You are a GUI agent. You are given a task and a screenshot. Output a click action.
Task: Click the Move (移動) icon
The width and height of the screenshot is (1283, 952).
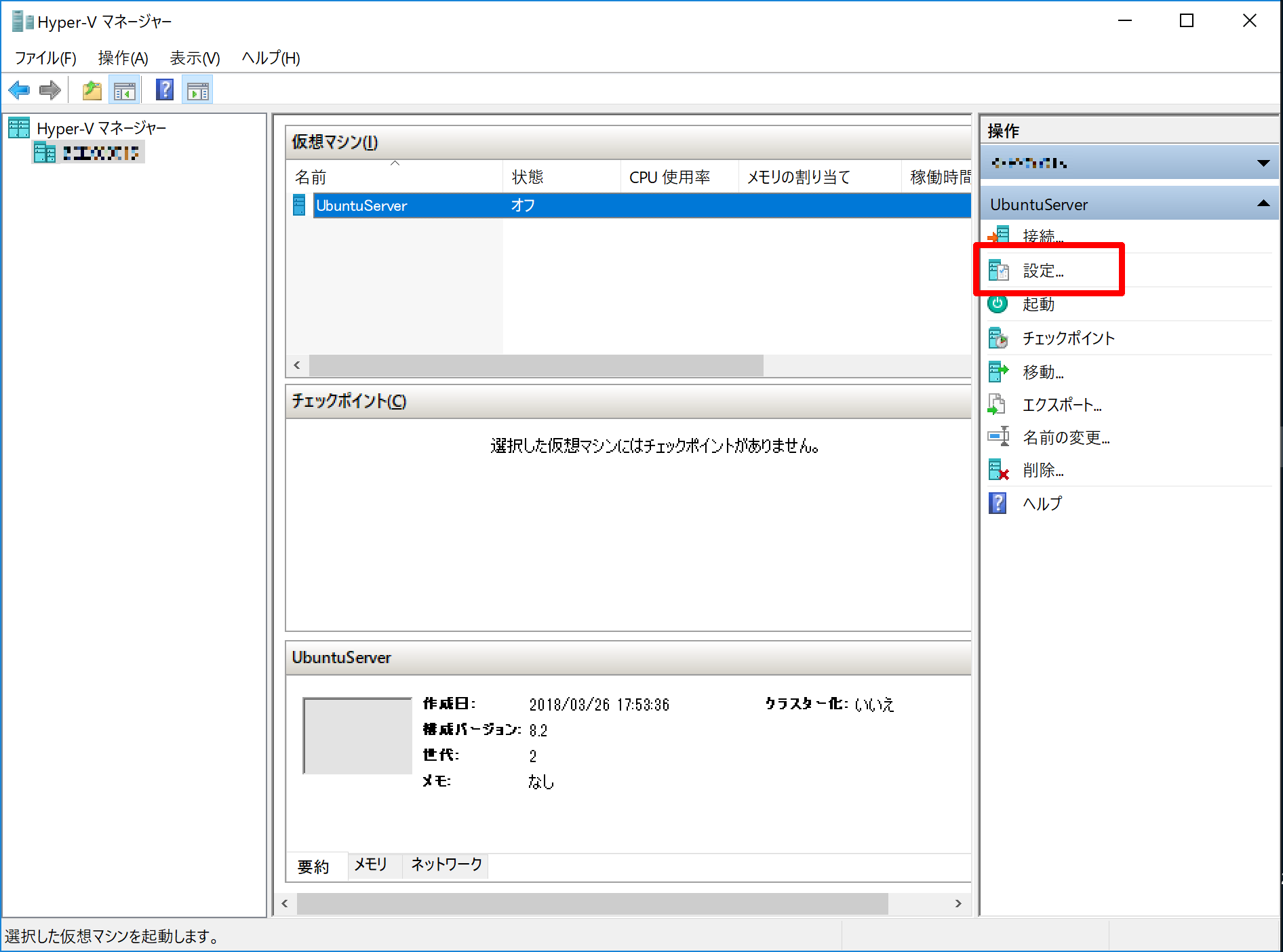(x=998, y=372)
